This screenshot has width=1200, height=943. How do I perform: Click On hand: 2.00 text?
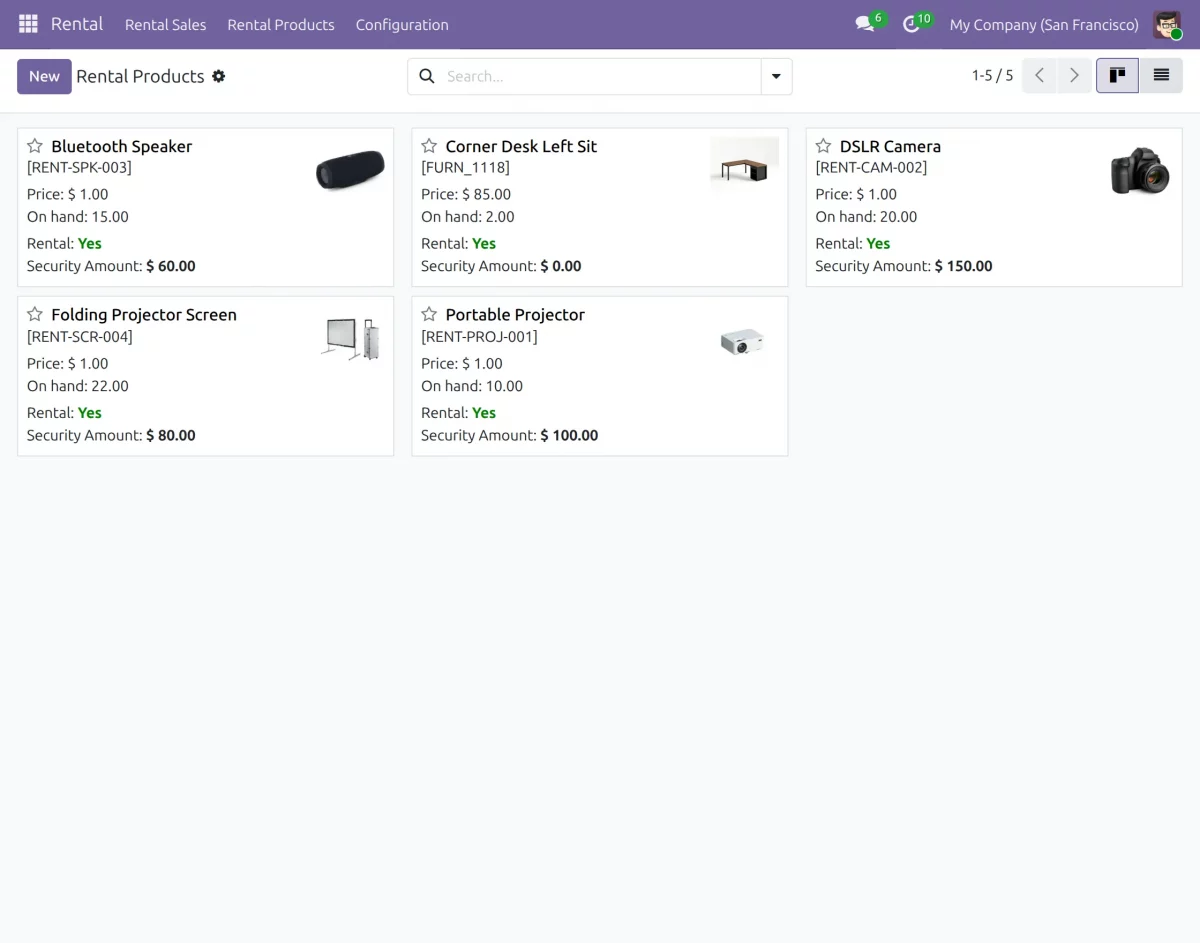(x=468, y=216)
